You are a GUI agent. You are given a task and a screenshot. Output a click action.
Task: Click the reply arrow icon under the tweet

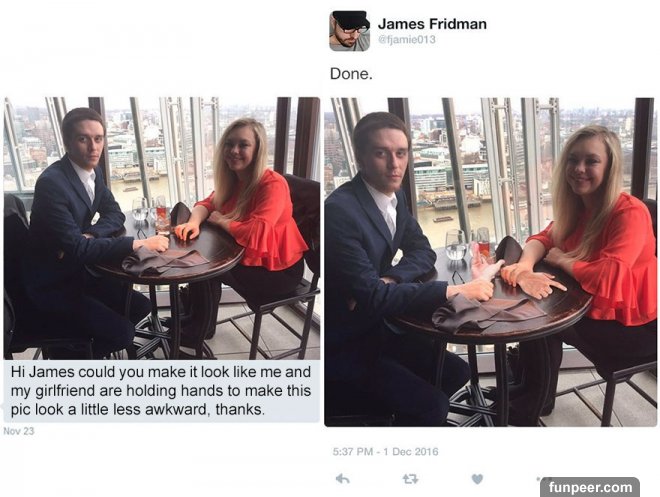(x=343, y=478)
